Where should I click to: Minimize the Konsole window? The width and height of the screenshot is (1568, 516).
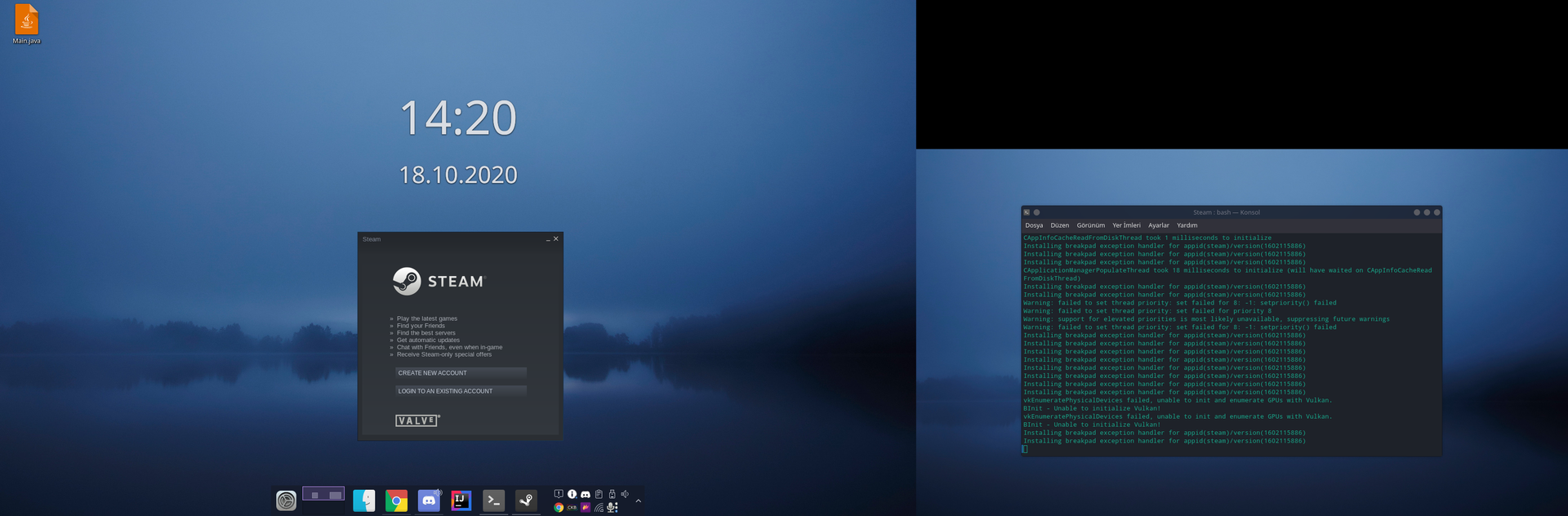pyautogui.click(x=1417, y=212)
